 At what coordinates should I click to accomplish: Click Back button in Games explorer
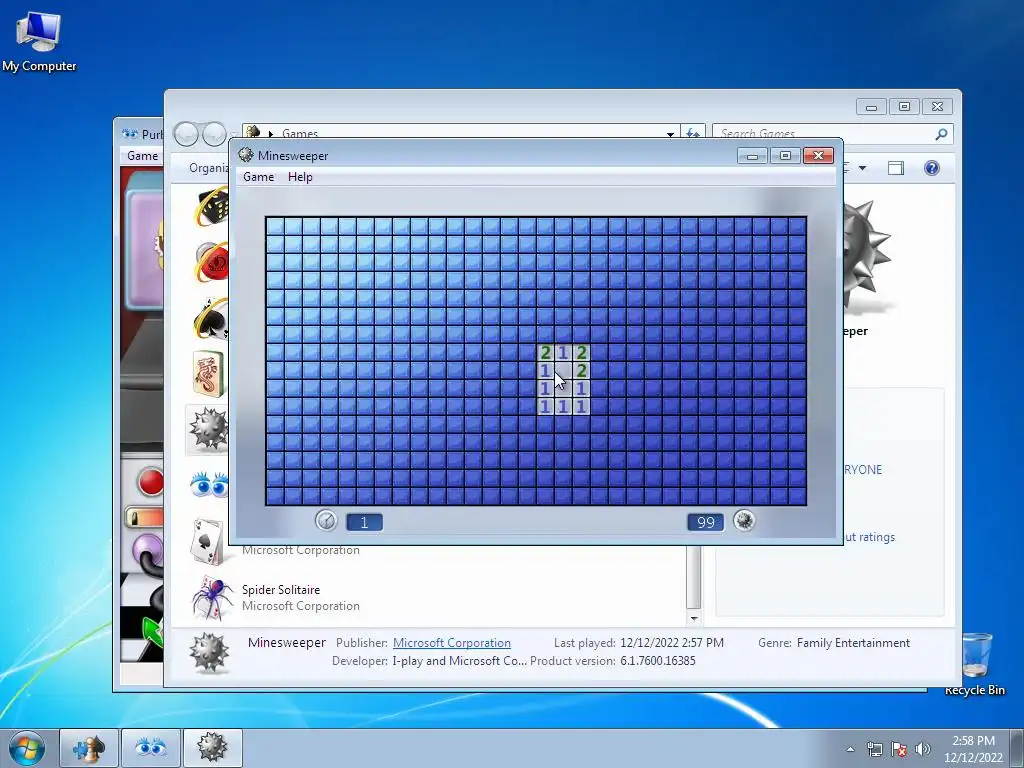tap(186, 134)
